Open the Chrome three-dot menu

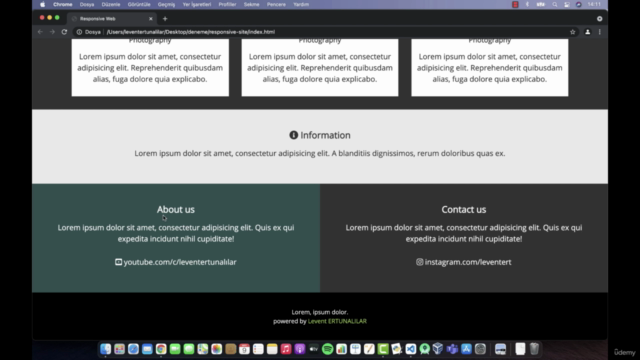(x=600, y=32)
